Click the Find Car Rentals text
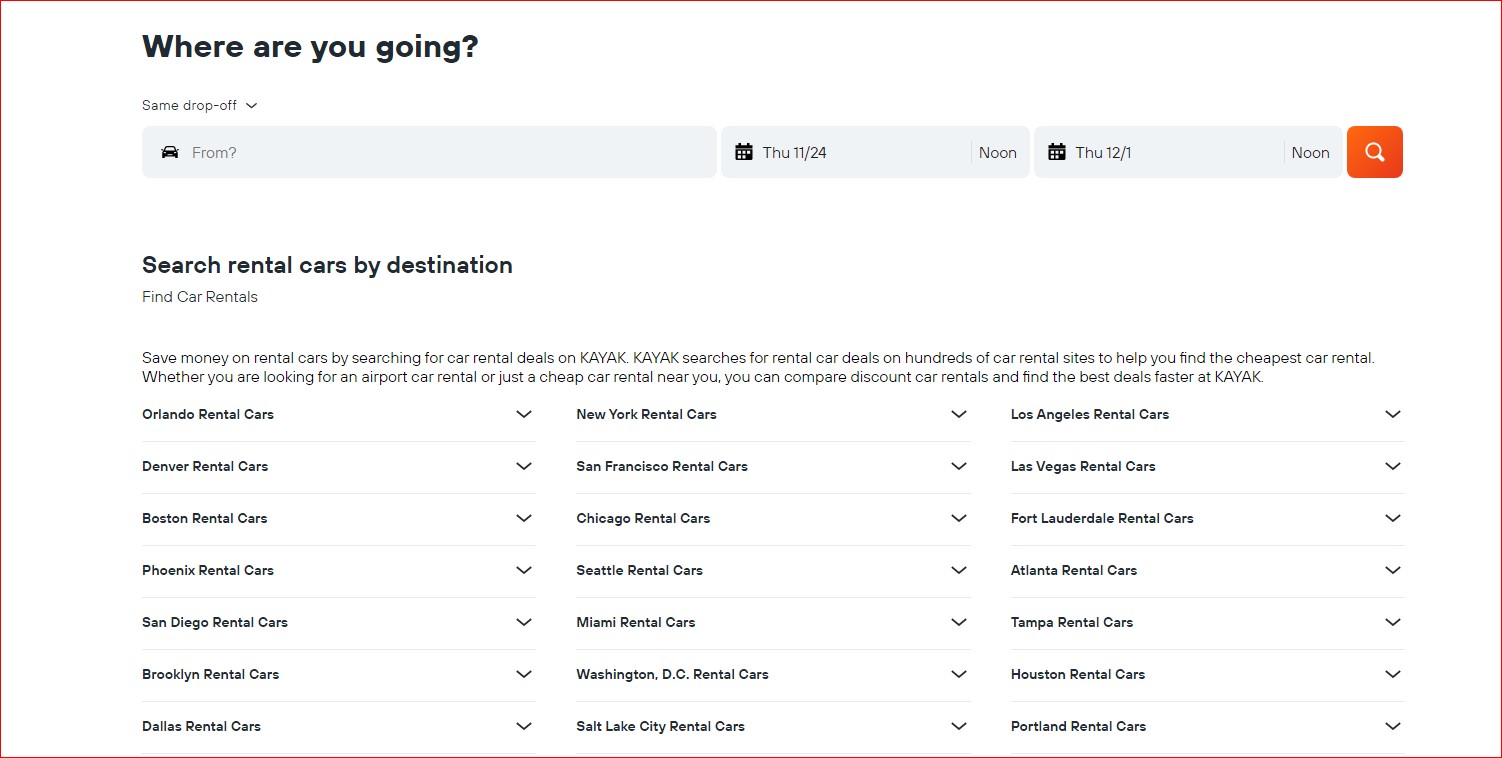 pyautogui.click(x=200, y=297)
